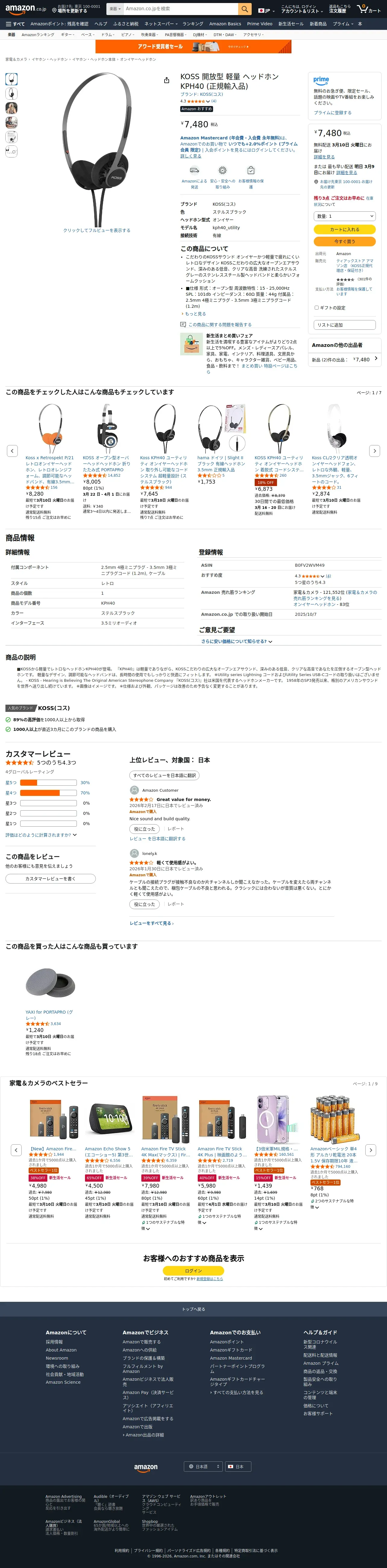This screenshot has height=1568, width=387.
Task: Click the delivery location pin icon
Action: pyautogui.click(x=54, y=11)
